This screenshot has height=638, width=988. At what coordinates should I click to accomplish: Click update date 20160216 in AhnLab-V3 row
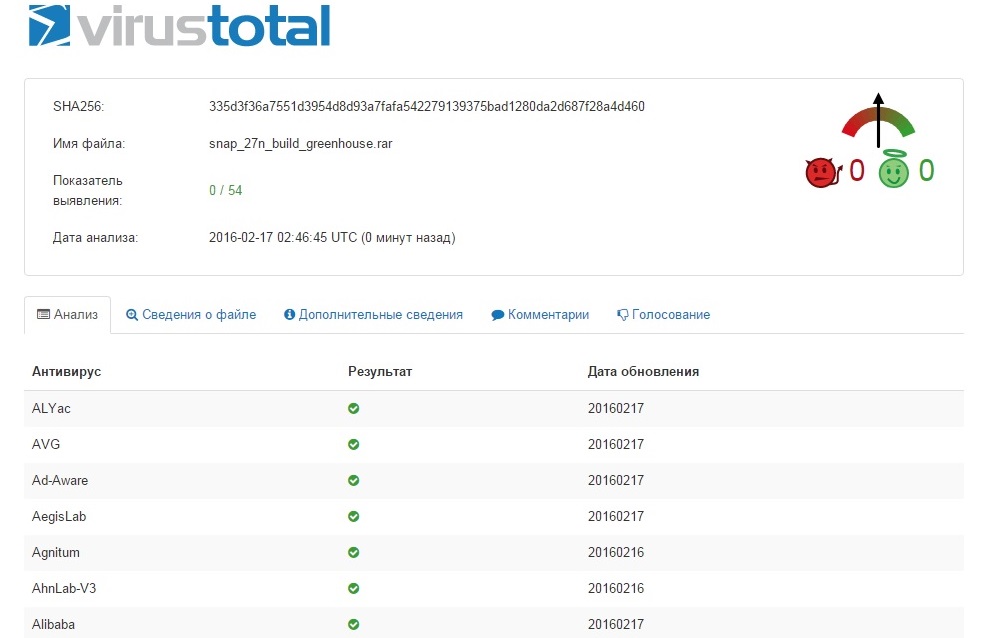click(616, 588)
